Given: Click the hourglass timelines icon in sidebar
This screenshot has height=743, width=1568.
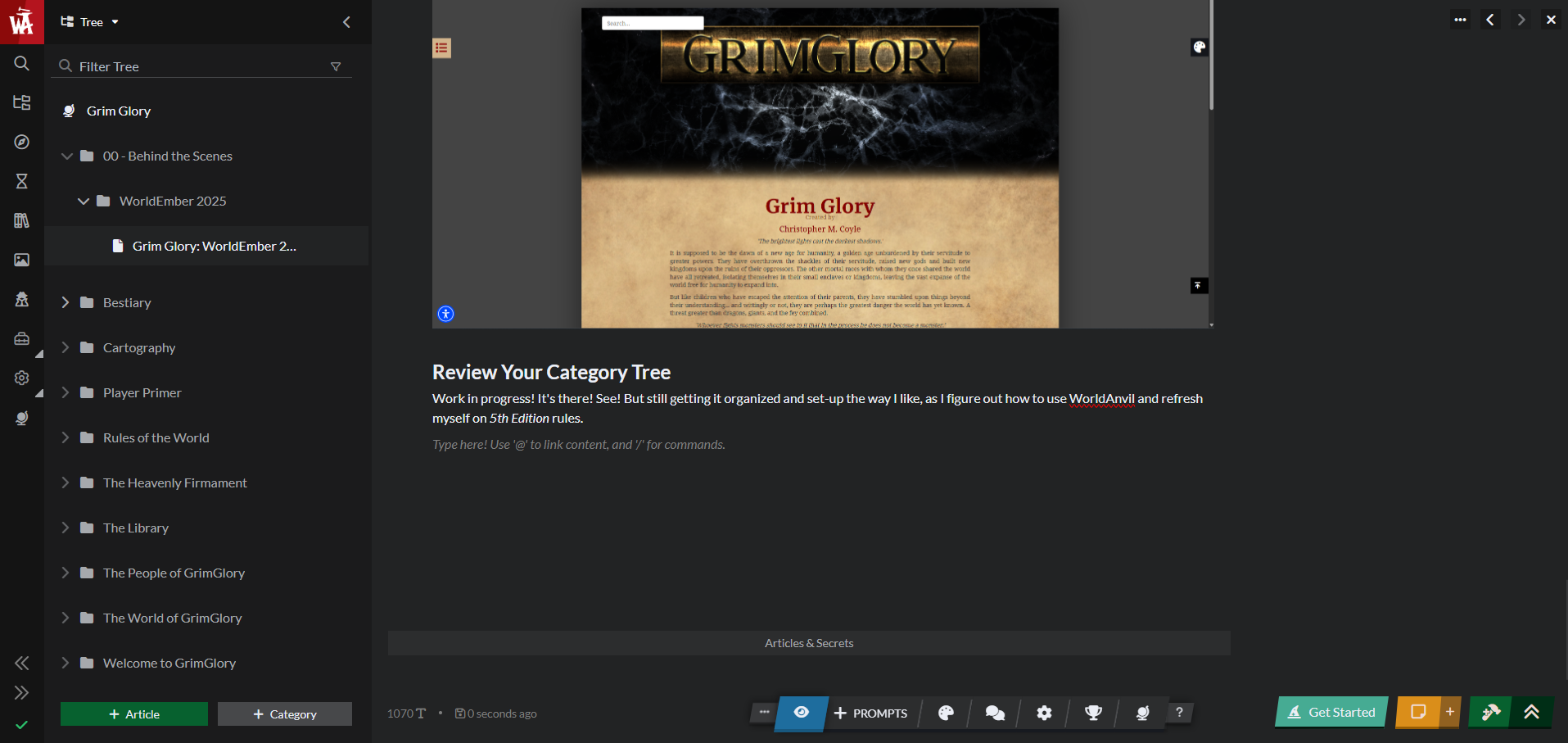Looking at the screenshot, I should click(22, 181).
